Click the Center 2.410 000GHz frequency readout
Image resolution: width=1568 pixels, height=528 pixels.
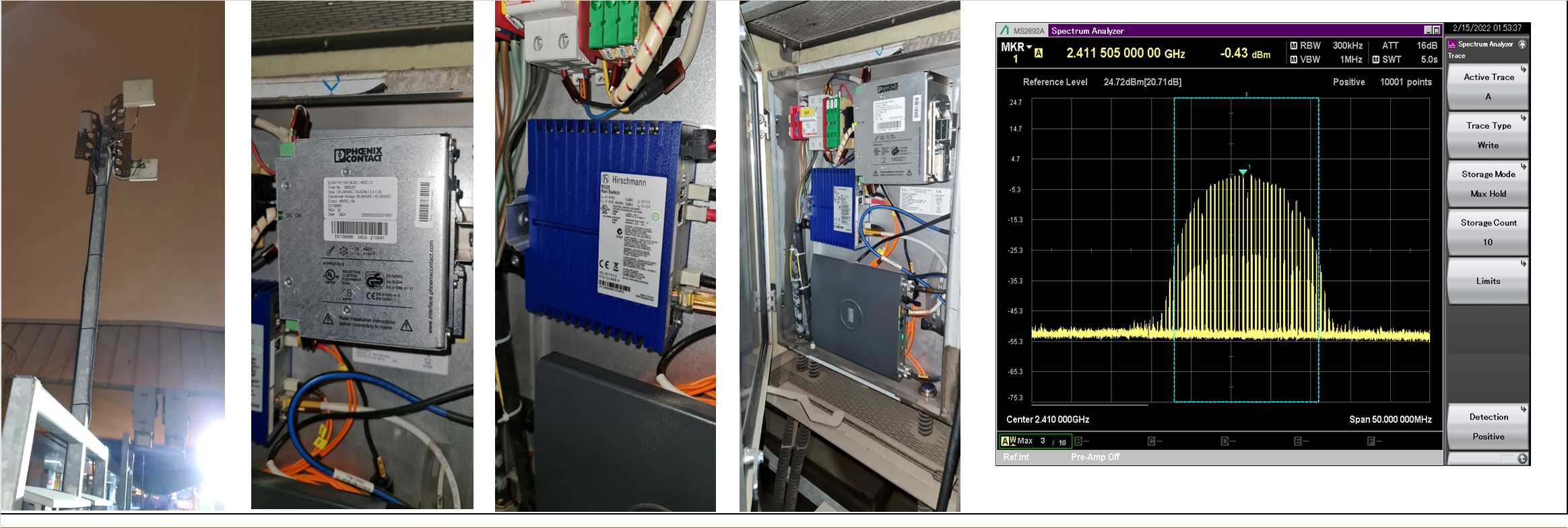[1047, 420]
